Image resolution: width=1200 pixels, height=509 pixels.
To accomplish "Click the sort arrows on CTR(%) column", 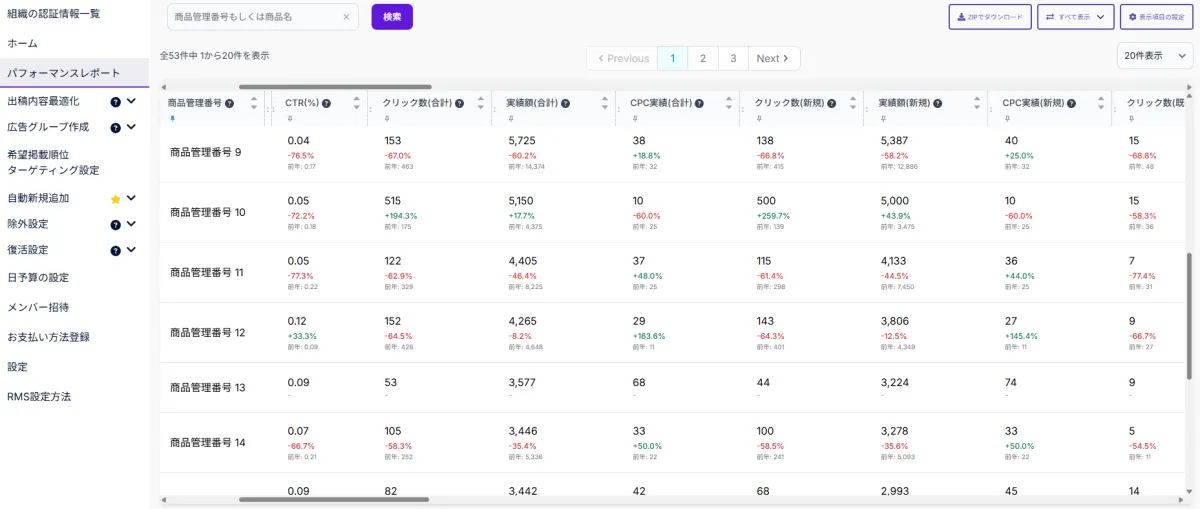I will pyautogui.click(x=357, y=103).
